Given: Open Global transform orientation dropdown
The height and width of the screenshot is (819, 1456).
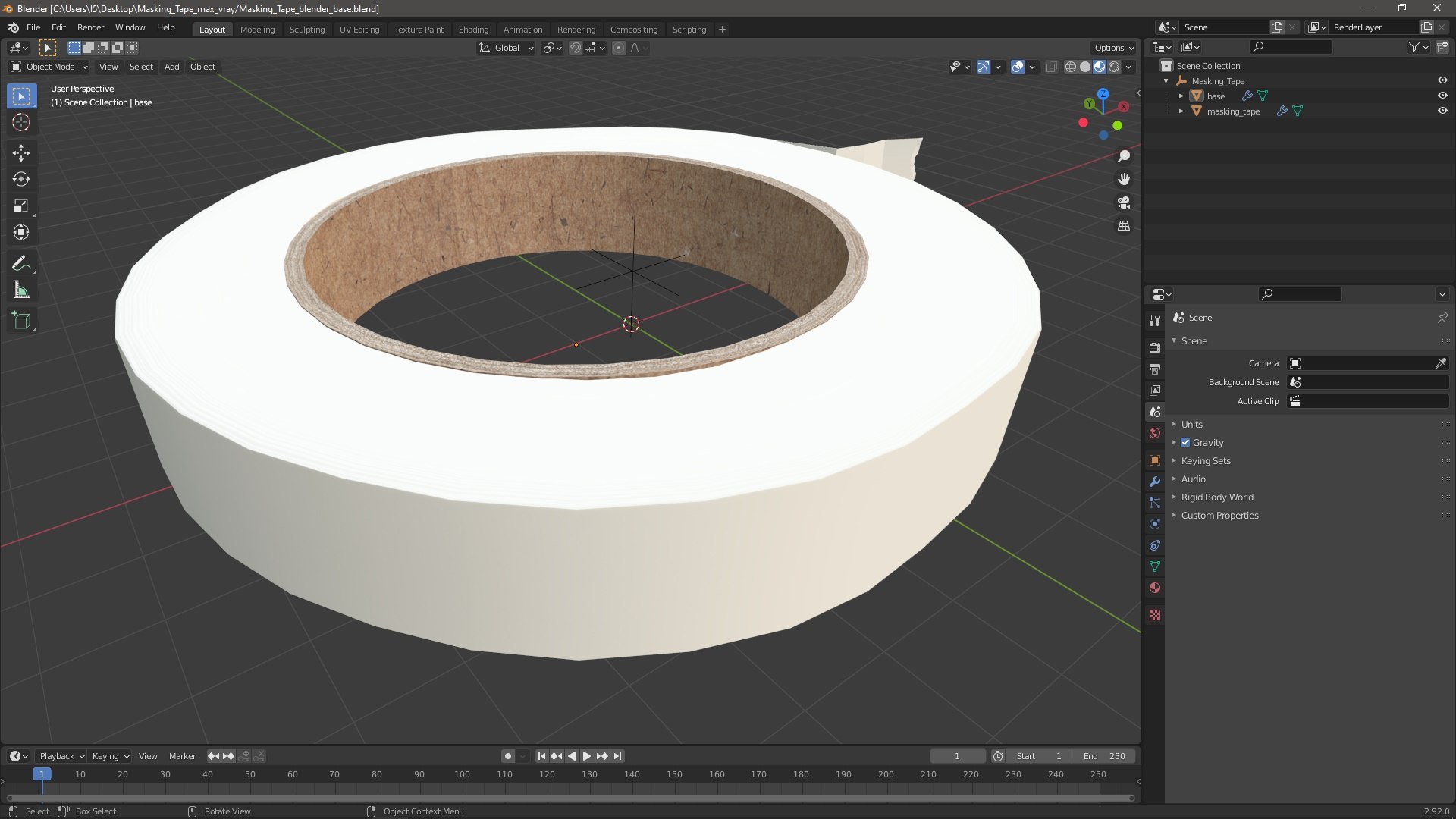Looking at the screenshot, I should click(506, 48).
